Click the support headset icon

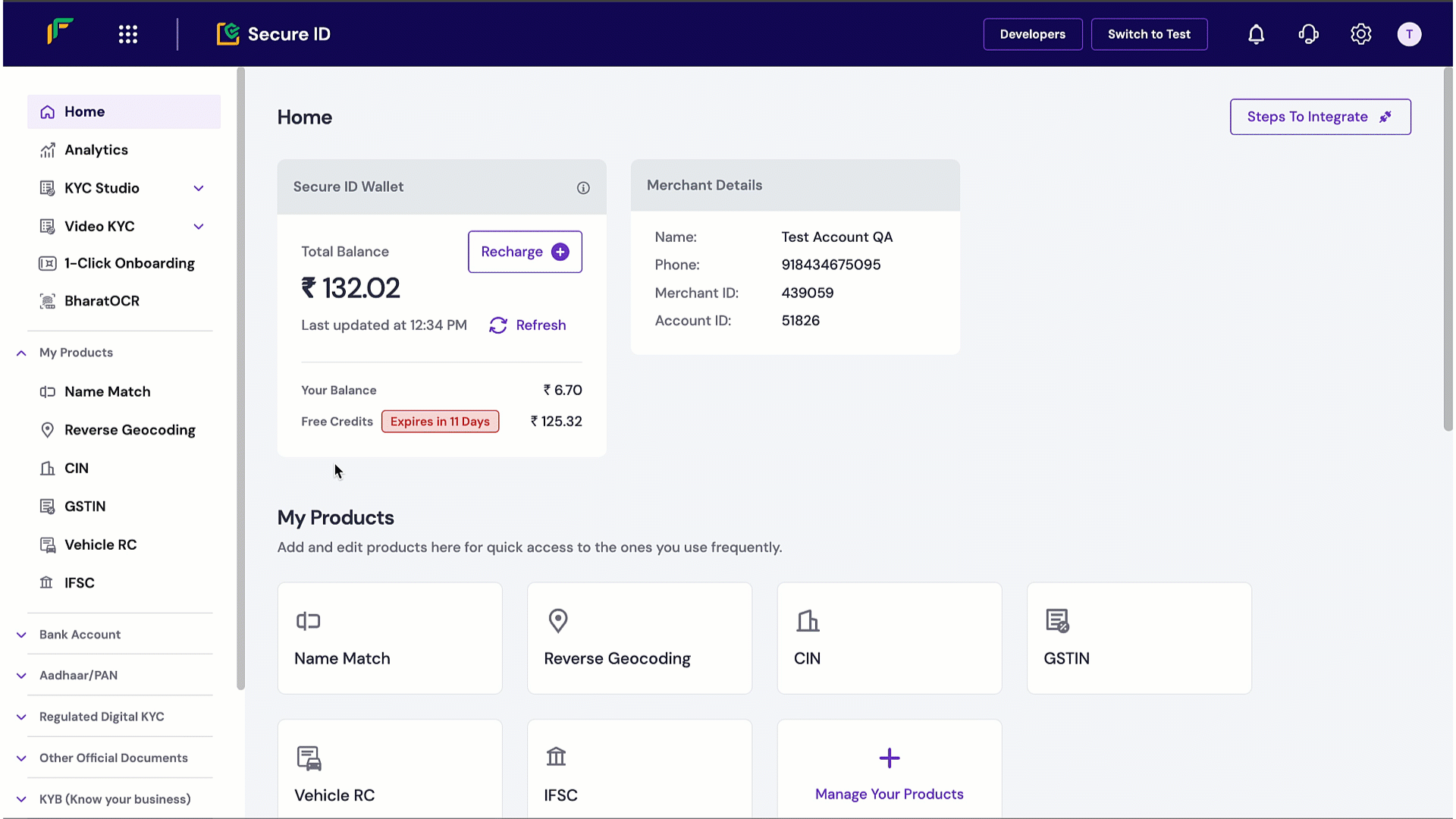(x=1308, y=34)
